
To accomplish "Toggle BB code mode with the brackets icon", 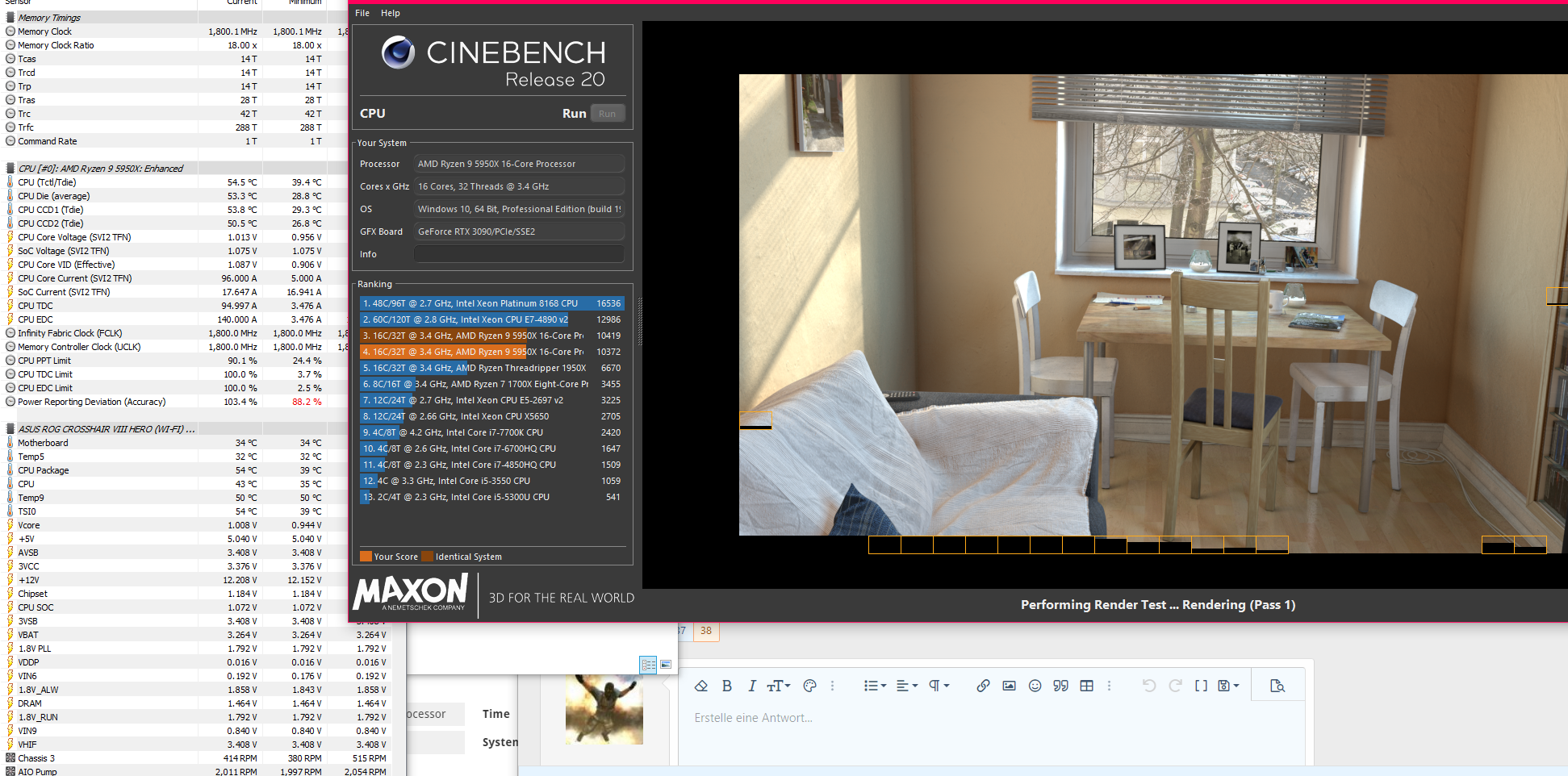I will pos(1201,686).
